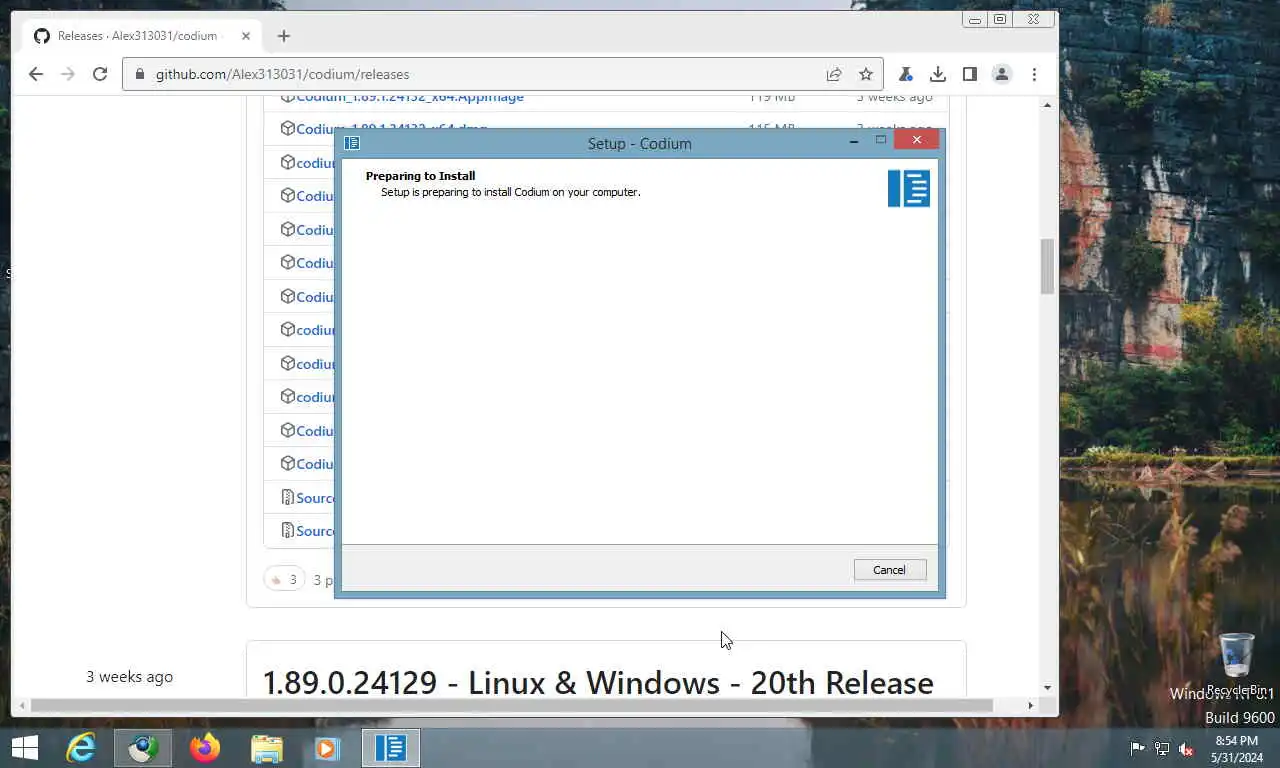Click the Codium logo in the Setup dialog header

click(909, 188)
